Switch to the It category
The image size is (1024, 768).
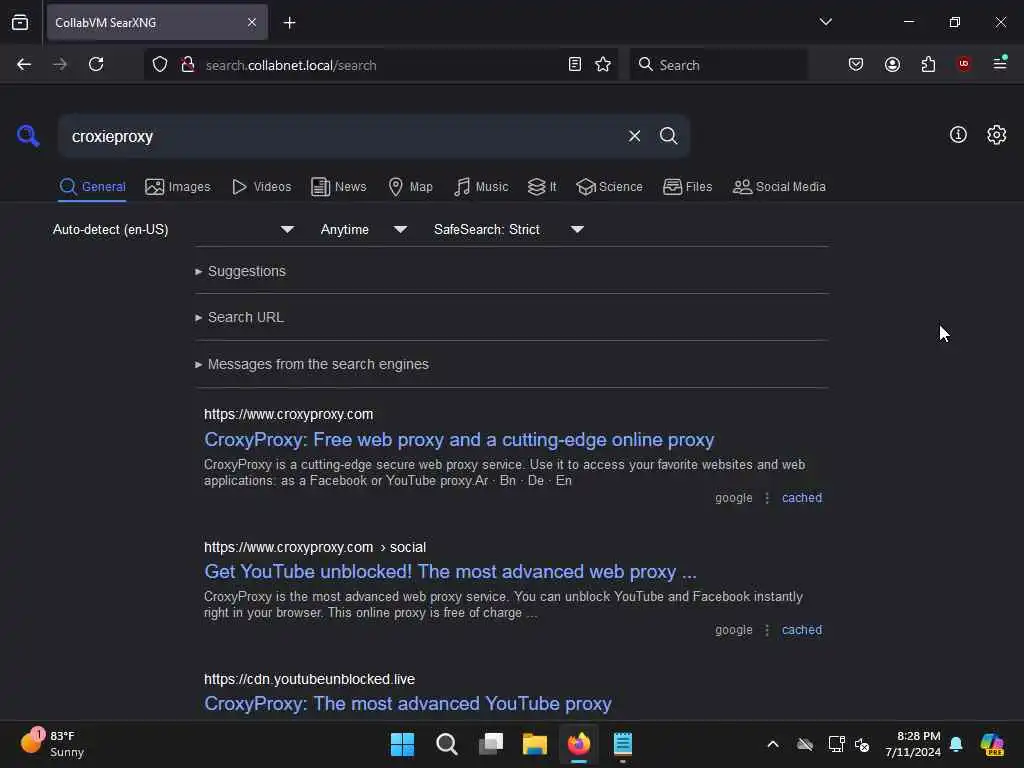point(542,187)
